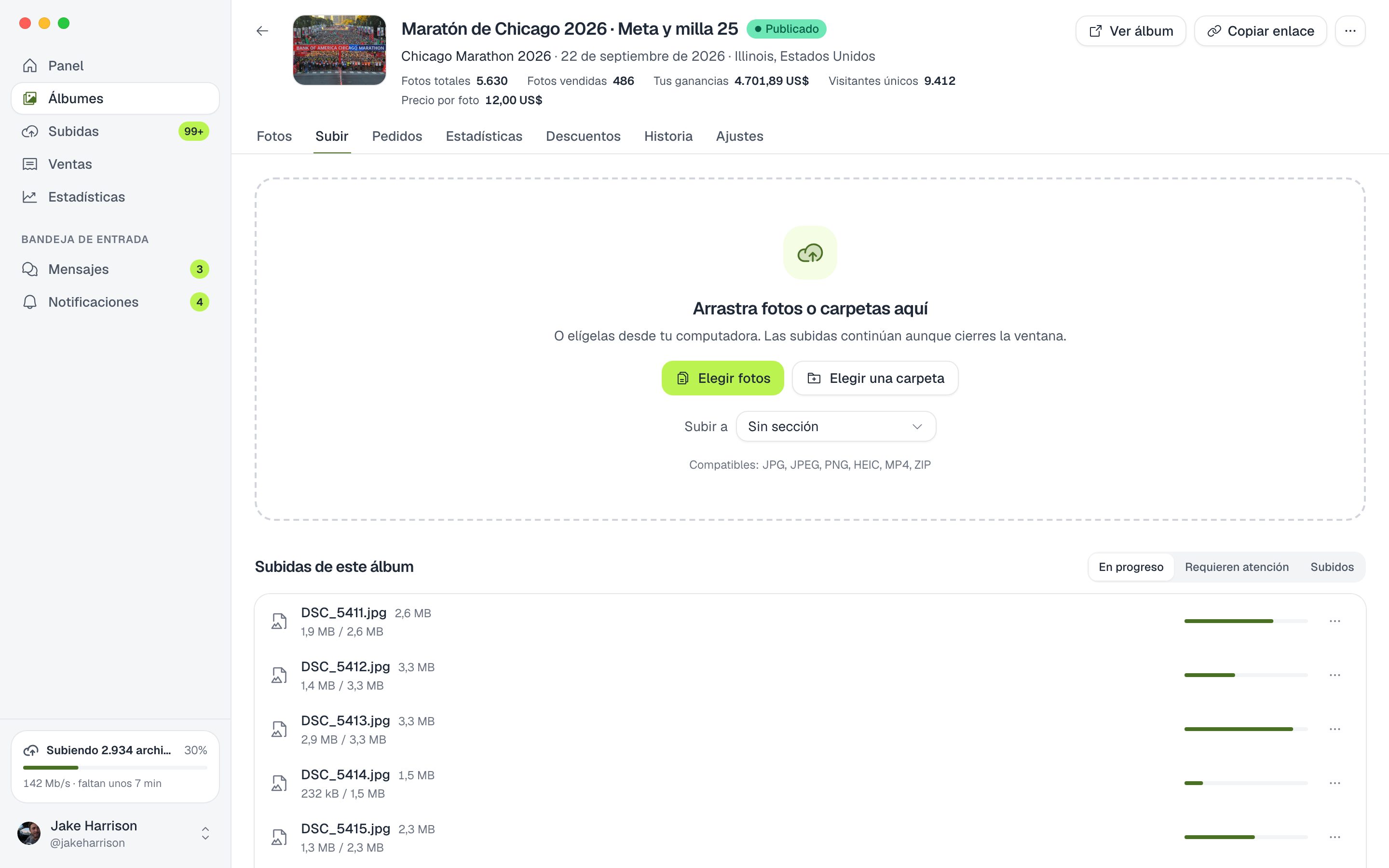This screenshot has height=868, width=1389.
Task: Click the Notificaciones bell icon
Action: point(30,302)
